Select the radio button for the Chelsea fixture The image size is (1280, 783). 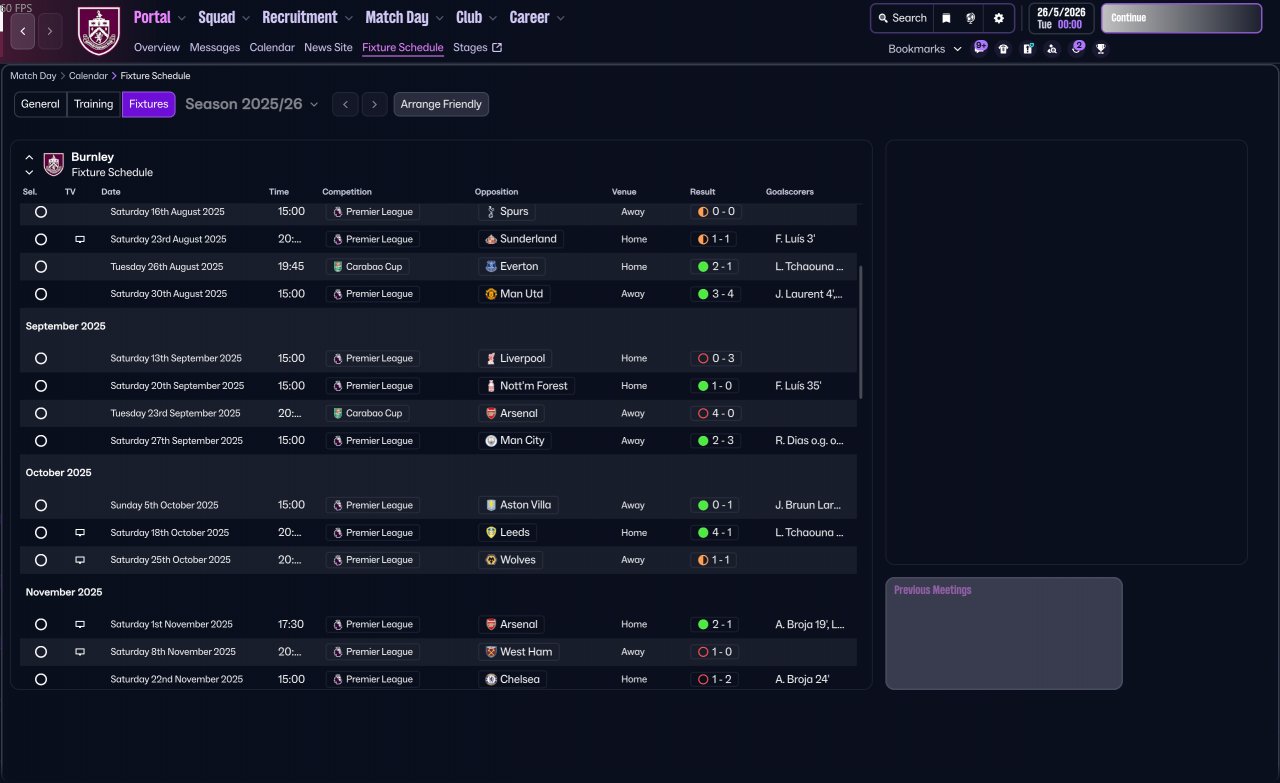(41, 679)
